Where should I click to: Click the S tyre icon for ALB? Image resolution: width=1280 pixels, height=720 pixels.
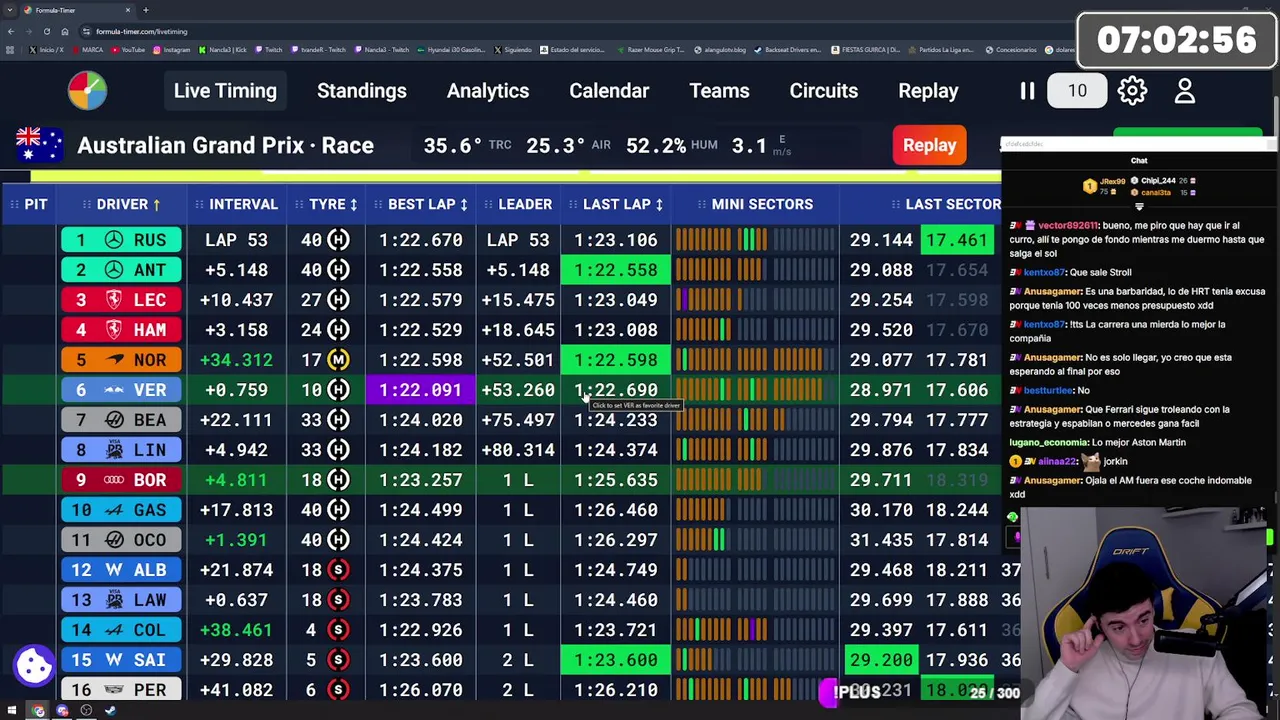tap(339, 570)
